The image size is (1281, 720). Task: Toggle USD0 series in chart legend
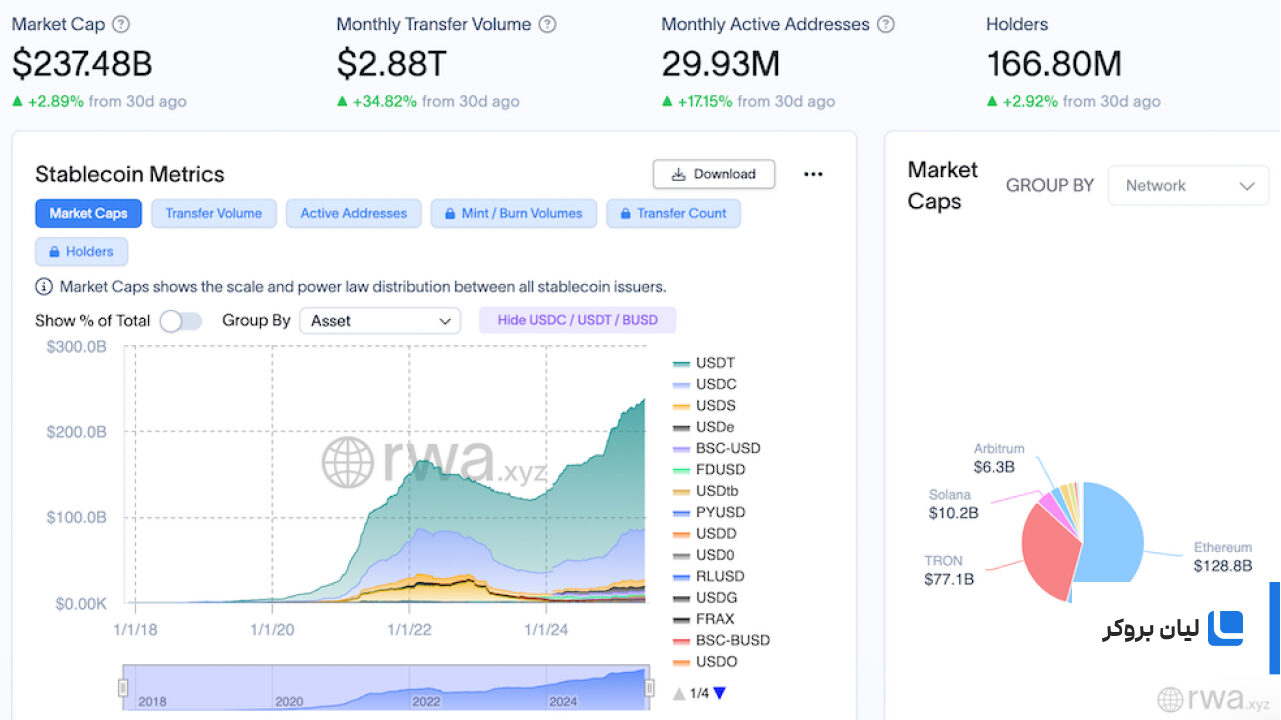coord(705,555)
